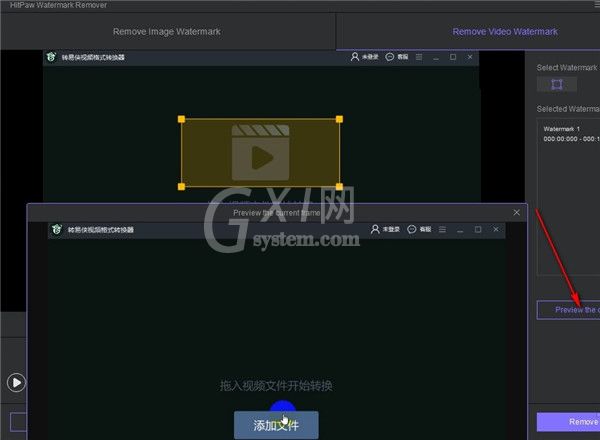The height and width of the screenshot is (440, 600).
Task: Click the 拖入视频文件开始转换 text
Action: point(276,386)
